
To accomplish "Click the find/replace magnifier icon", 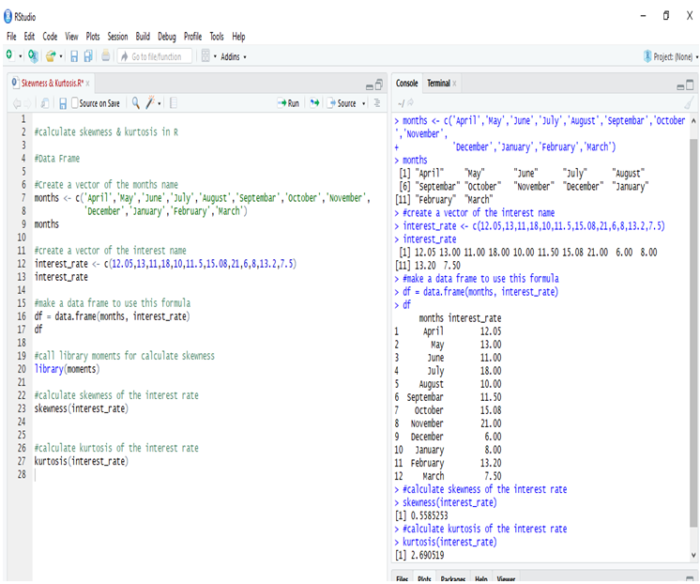I will click(x=135, y=103).
